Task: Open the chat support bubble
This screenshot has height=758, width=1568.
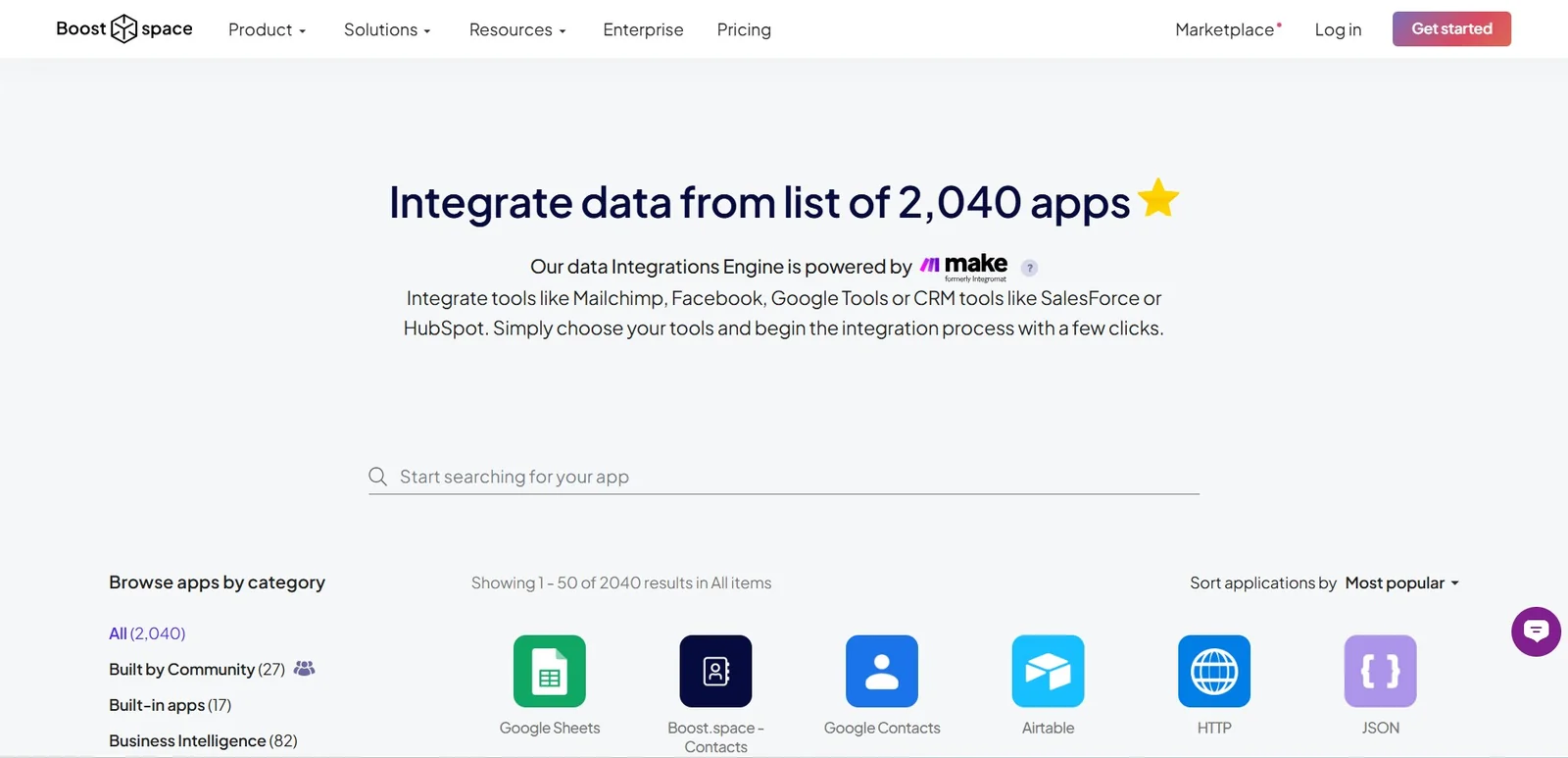Action: pos(1536,632)
